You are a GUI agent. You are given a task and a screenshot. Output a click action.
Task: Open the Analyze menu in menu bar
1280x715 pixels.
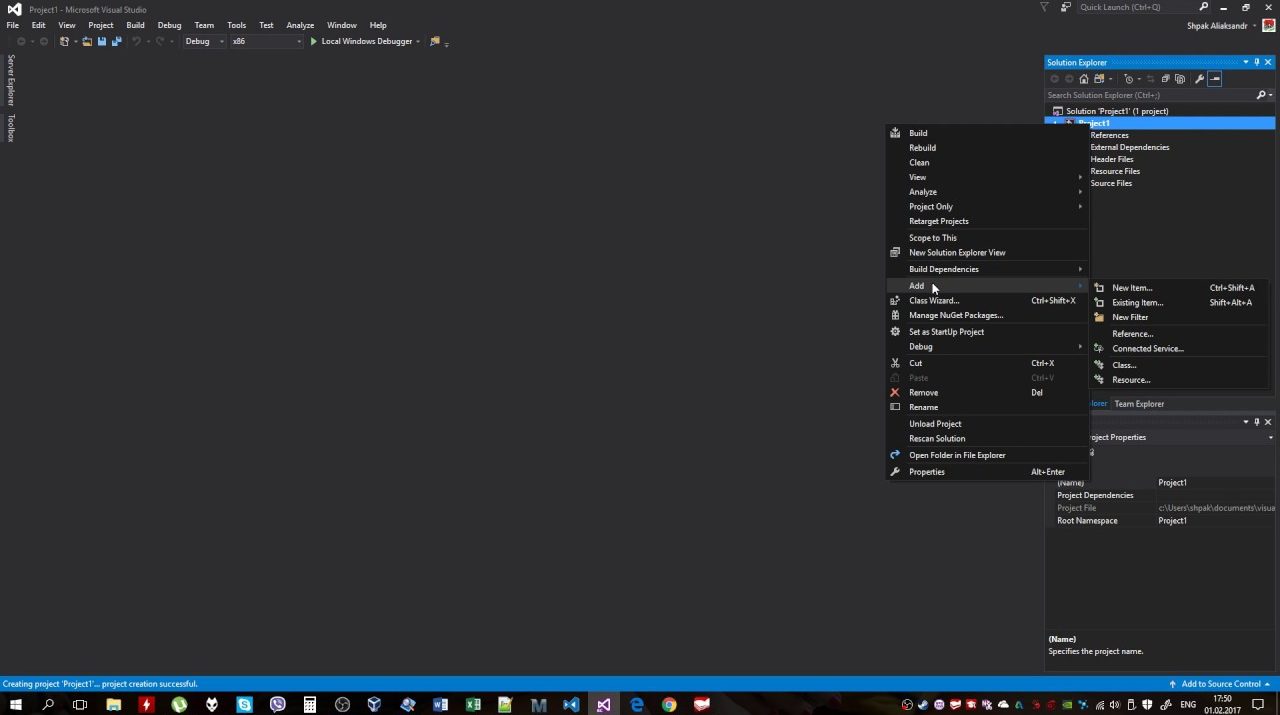300,25
